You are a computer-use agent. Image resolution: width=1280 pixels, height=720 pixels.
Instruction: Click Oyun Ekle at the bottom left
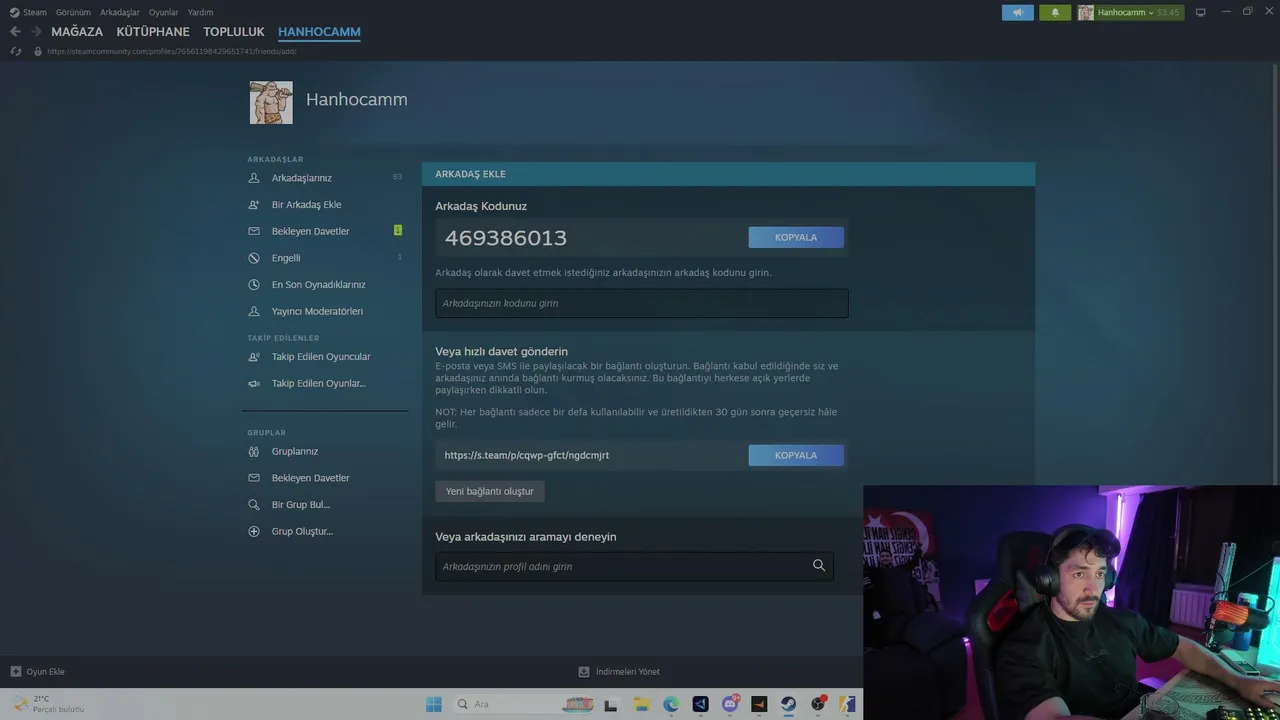46,672
